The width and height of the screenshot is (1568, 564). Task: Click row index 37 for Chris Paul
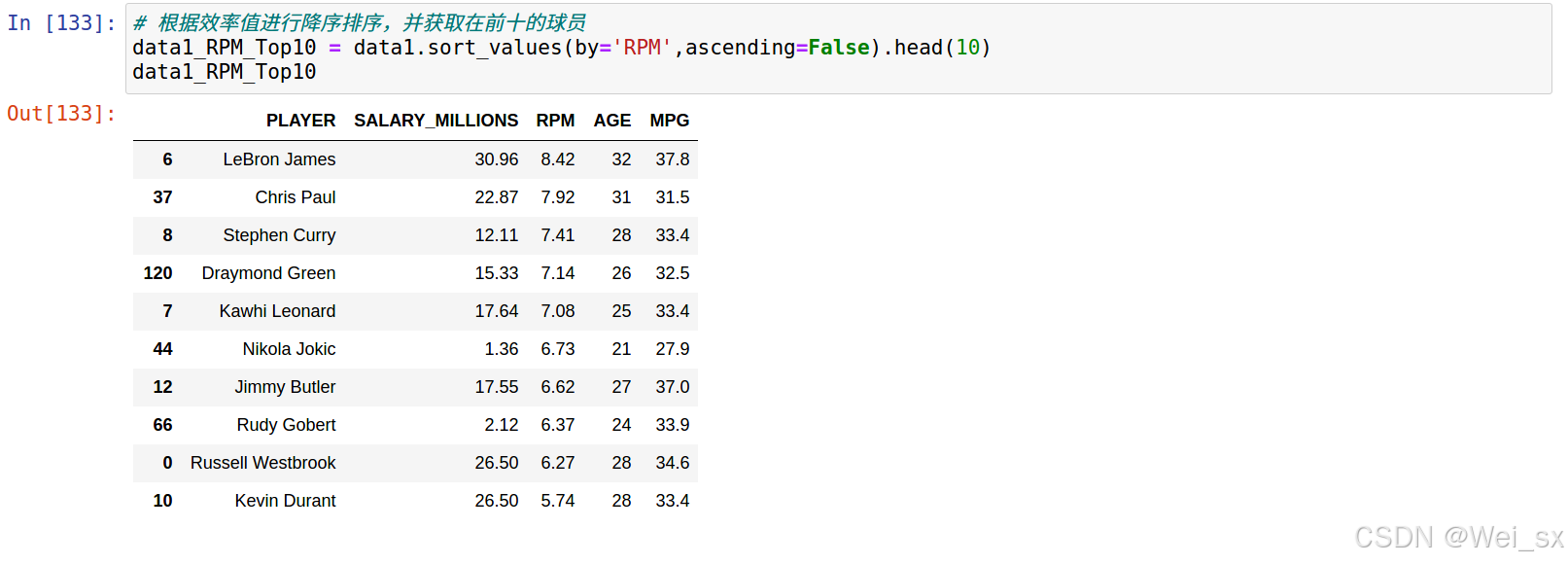coord(162,197)
